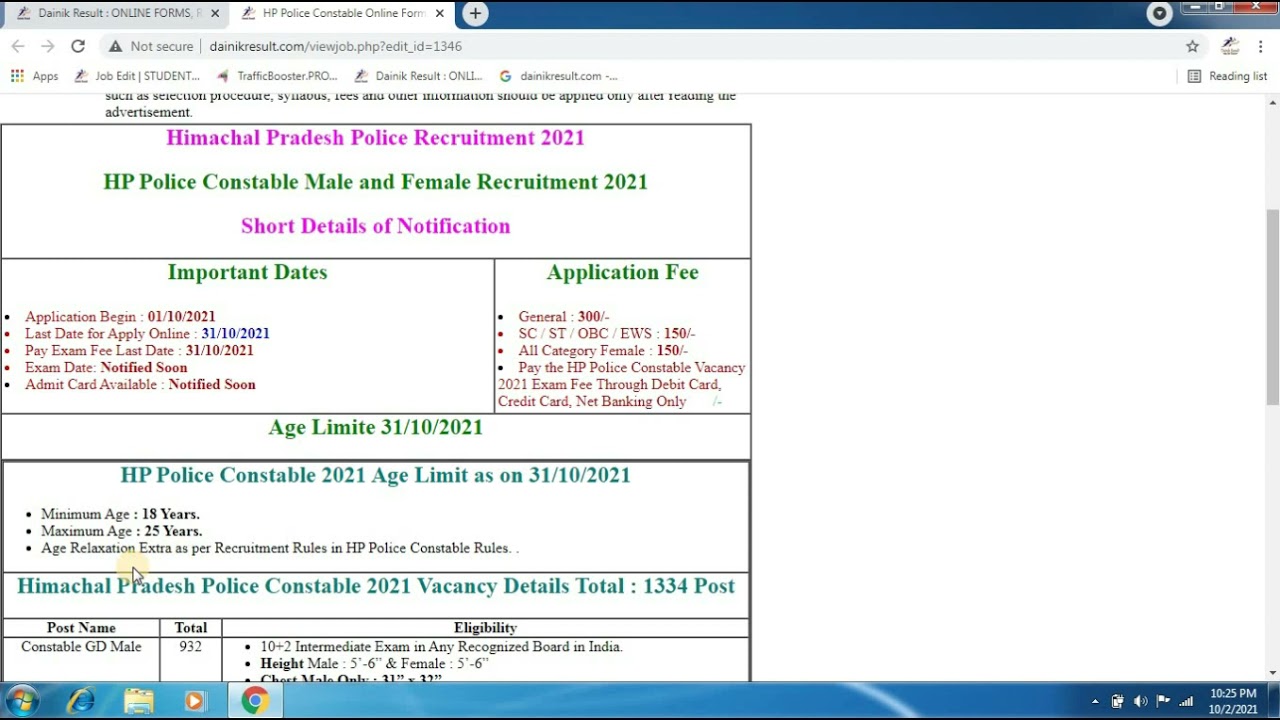Click All Category Female : 150/- line
The width and height of the screenshot is (1280, 720).
[602, 350]
